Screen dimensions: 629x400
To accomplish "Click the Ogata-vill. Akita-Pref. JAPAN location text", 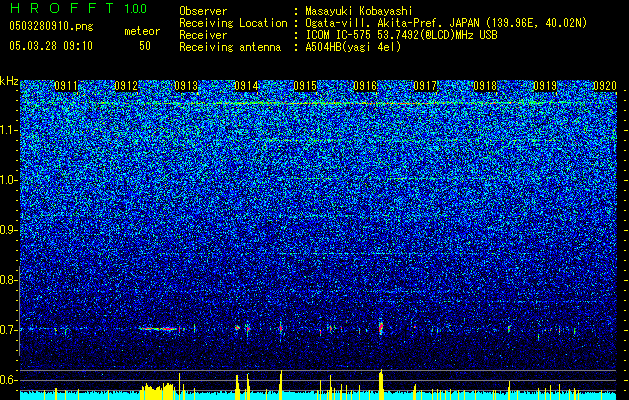I will [446, 23].
